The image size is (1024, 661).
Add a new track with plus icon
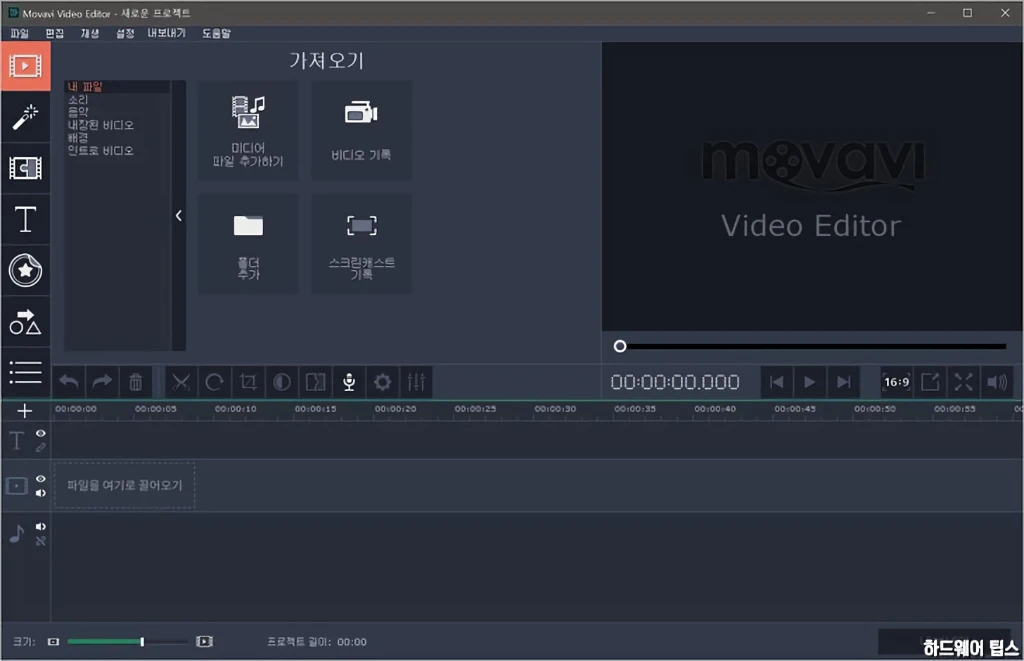click(24, 411)
